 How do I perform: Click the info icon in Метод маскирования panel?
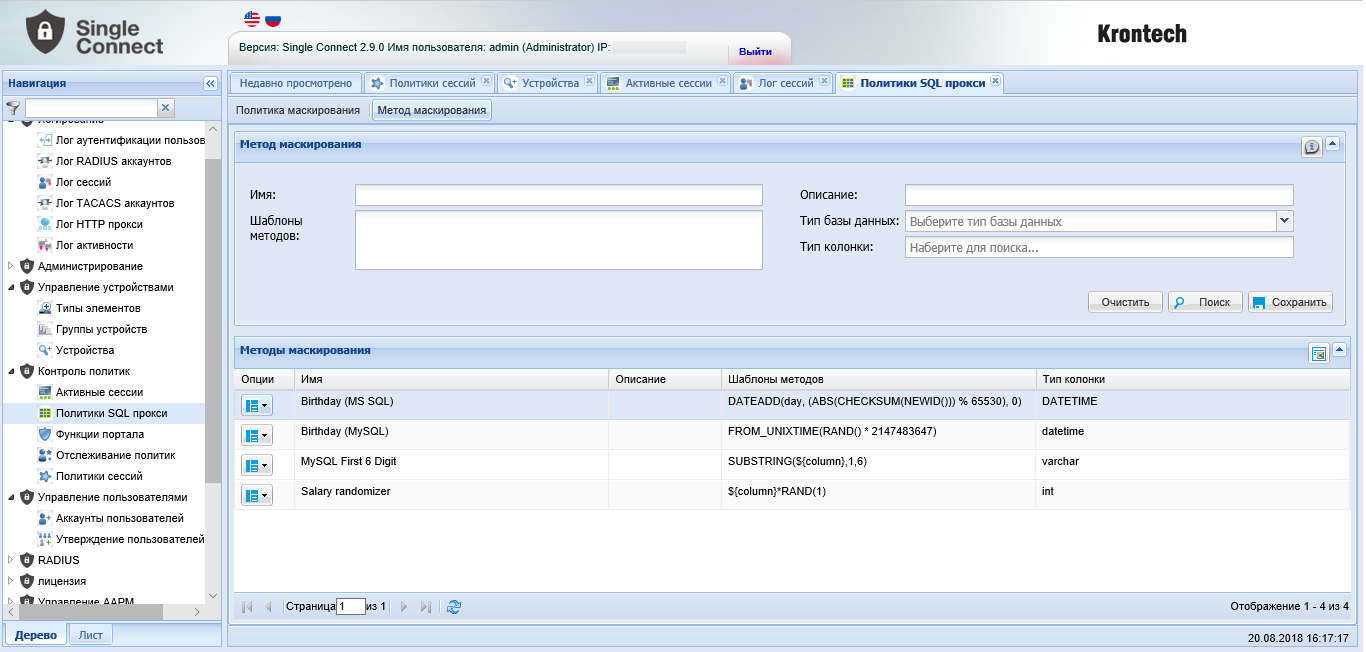click(1311, 147)
